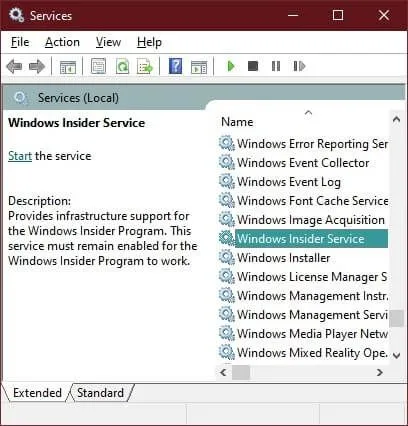The width and height of the screenshot is (408, 426).
Task: Click the Export List toolbar icon
Action: click(x=145, y=66)
